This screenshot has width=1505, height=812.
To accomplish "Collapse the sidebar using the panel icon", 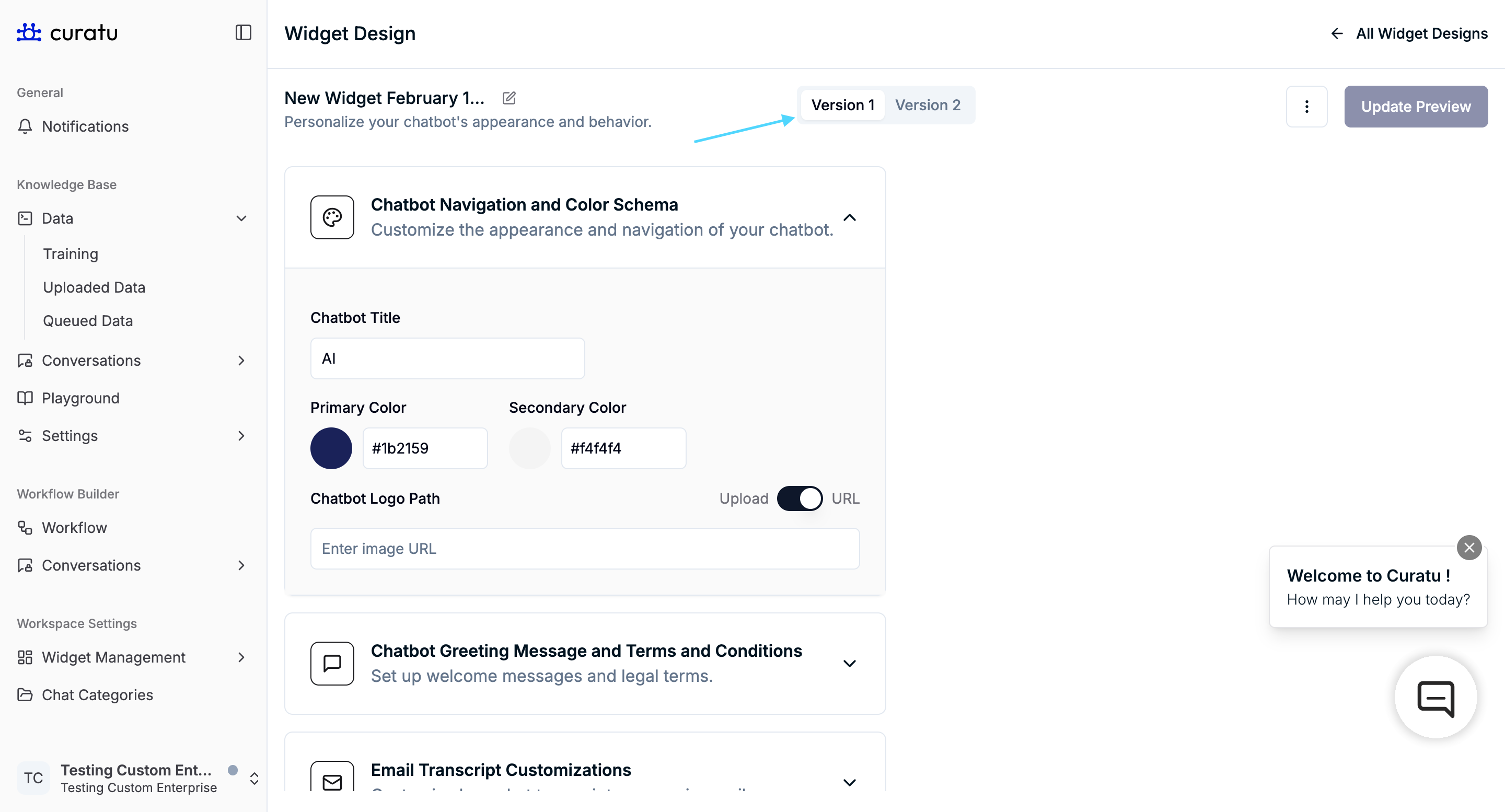I will tap(243, 33).
